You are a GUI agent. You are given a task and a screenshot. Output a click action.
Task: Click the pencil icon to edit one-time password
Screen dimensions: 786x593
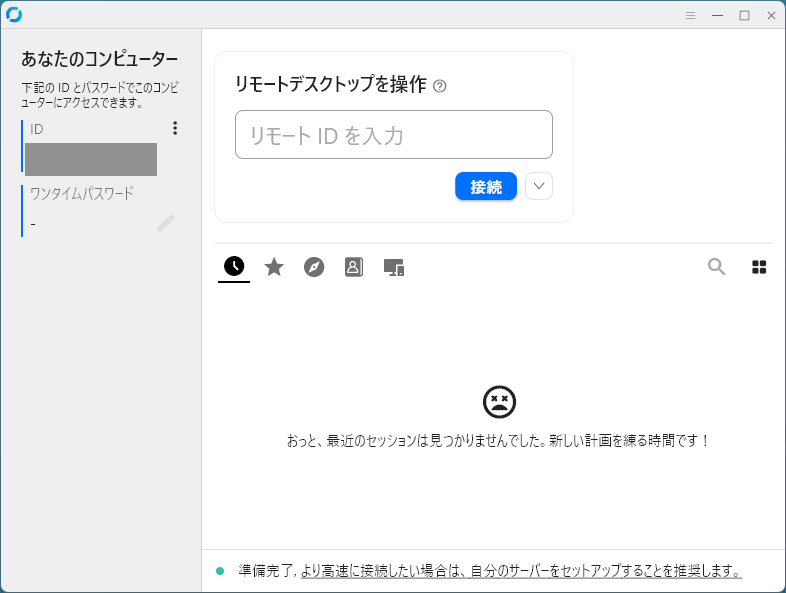[166, 223]
